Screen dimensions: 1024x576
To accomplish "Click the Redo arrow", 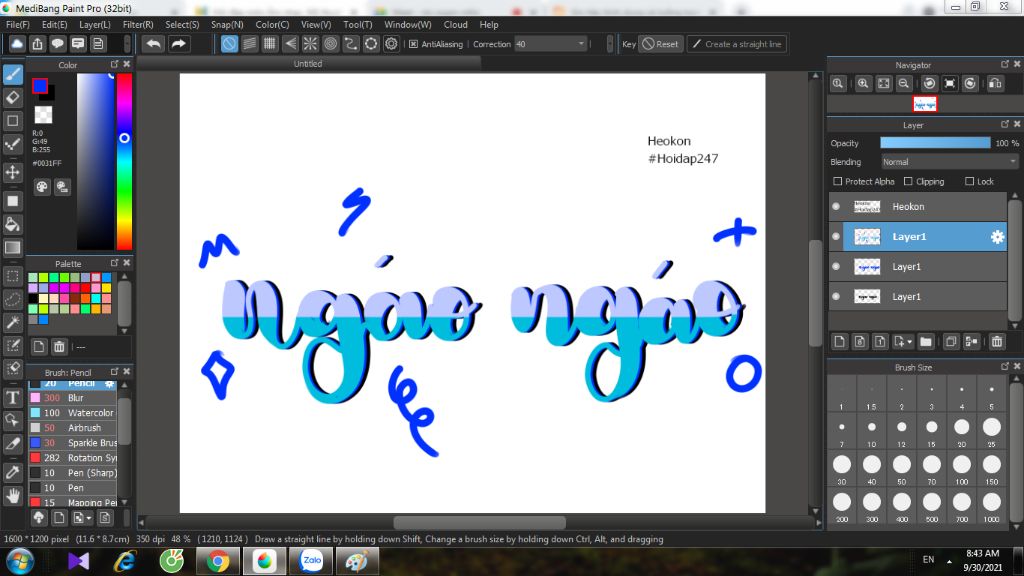I will click(178, 44).
